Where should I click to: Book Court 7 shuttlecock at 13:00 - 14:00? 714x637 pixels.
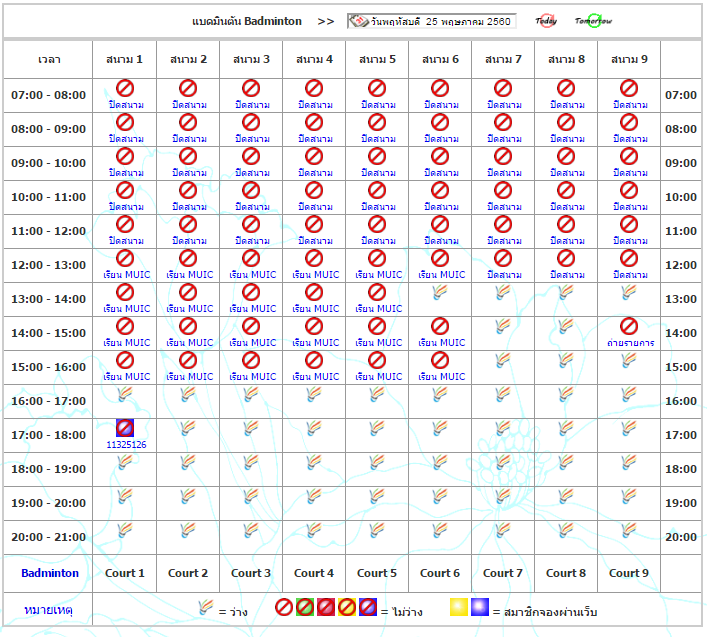[503, 292]
